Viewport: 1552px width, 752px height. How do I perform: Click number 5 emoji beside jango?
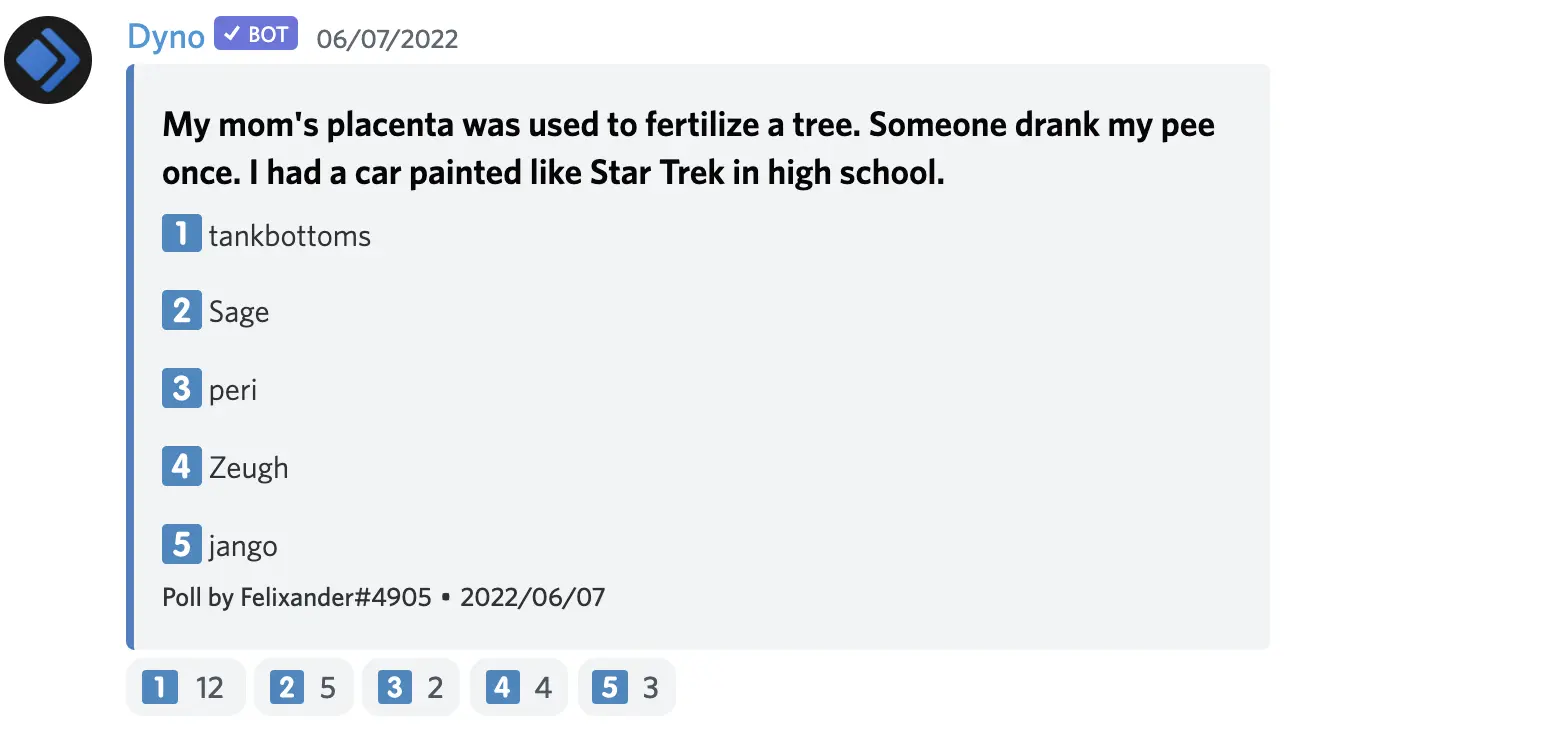click(x=181, y=544)
